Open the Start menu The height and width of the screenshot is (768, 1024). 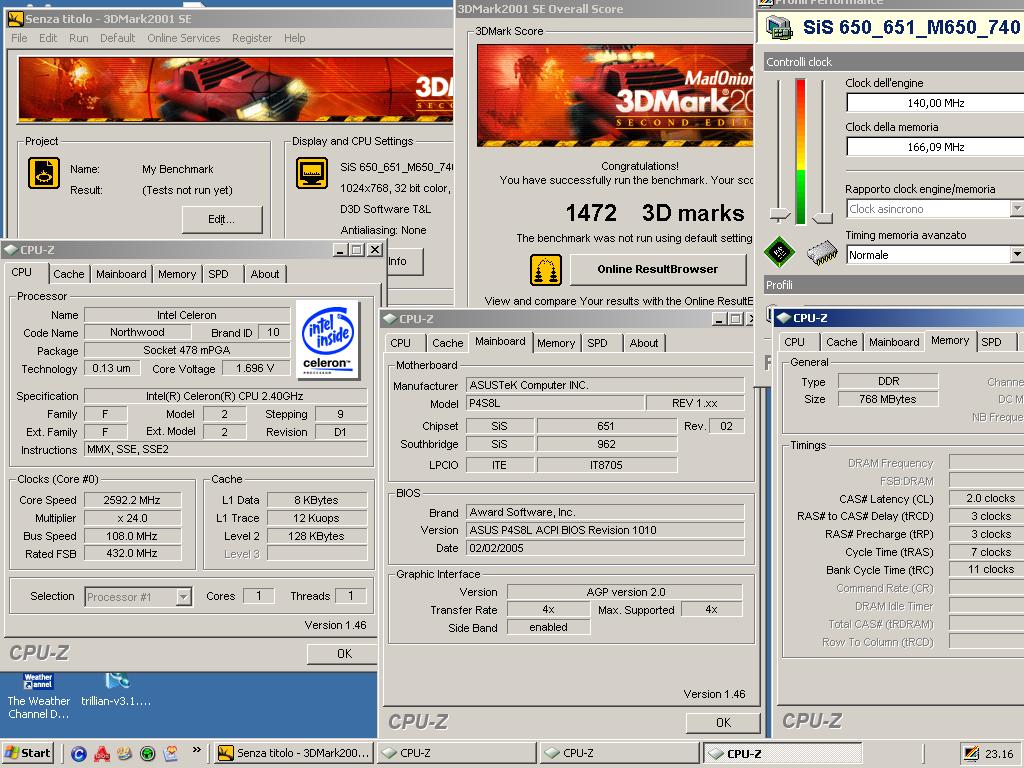27,753
